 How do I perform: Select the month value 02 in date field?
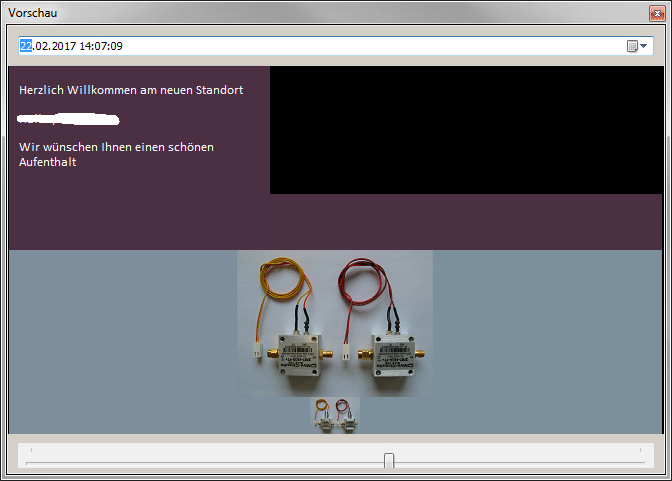coord(42,46)
